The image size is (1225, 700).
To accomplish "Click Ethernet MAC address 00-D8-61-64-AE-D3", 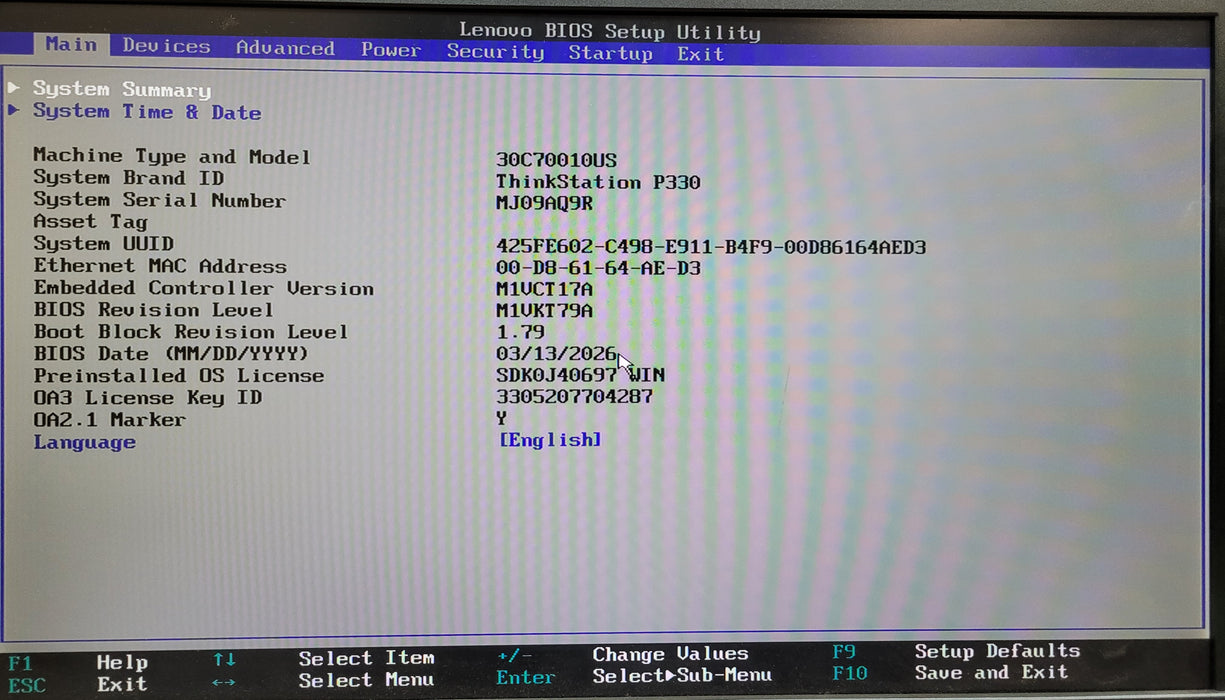I will 598,268.
